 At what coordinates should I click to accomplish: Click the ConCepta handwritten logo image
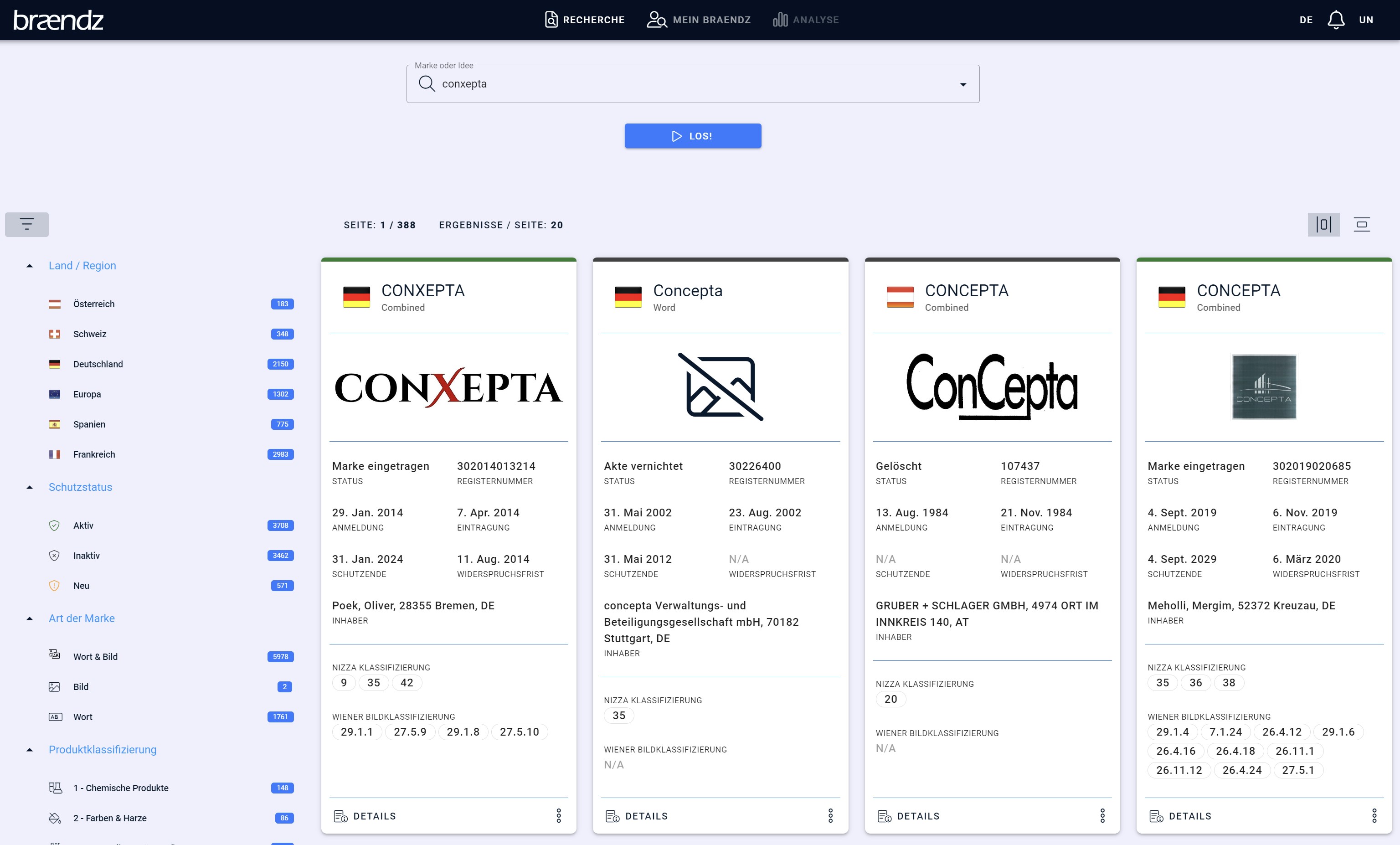pos(992,387)
